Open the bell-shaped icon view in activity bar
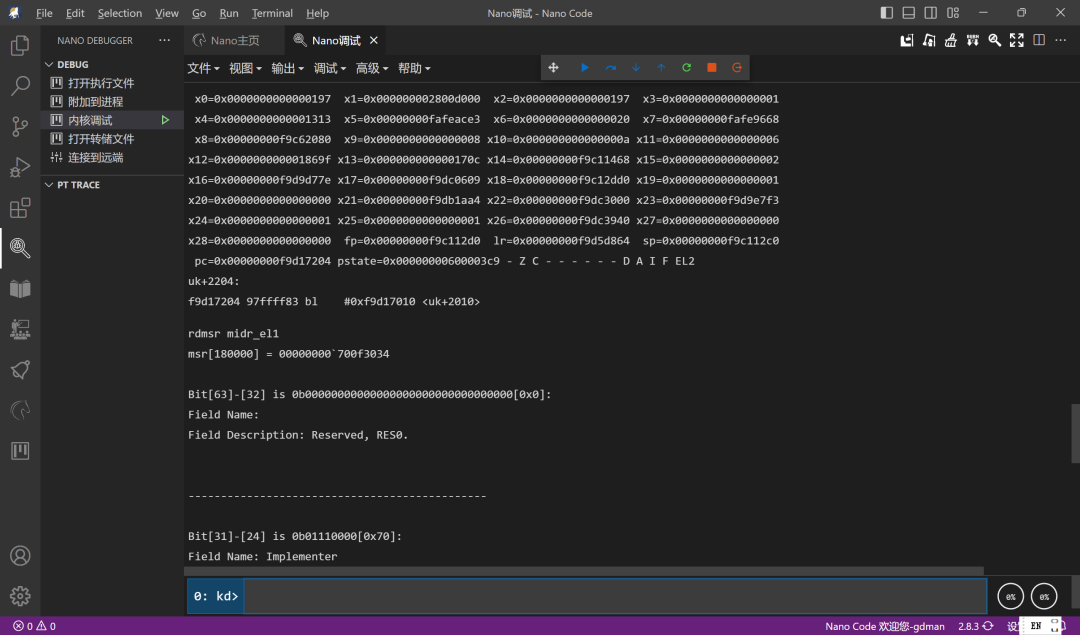1080x635 pixels. [20, 370]
